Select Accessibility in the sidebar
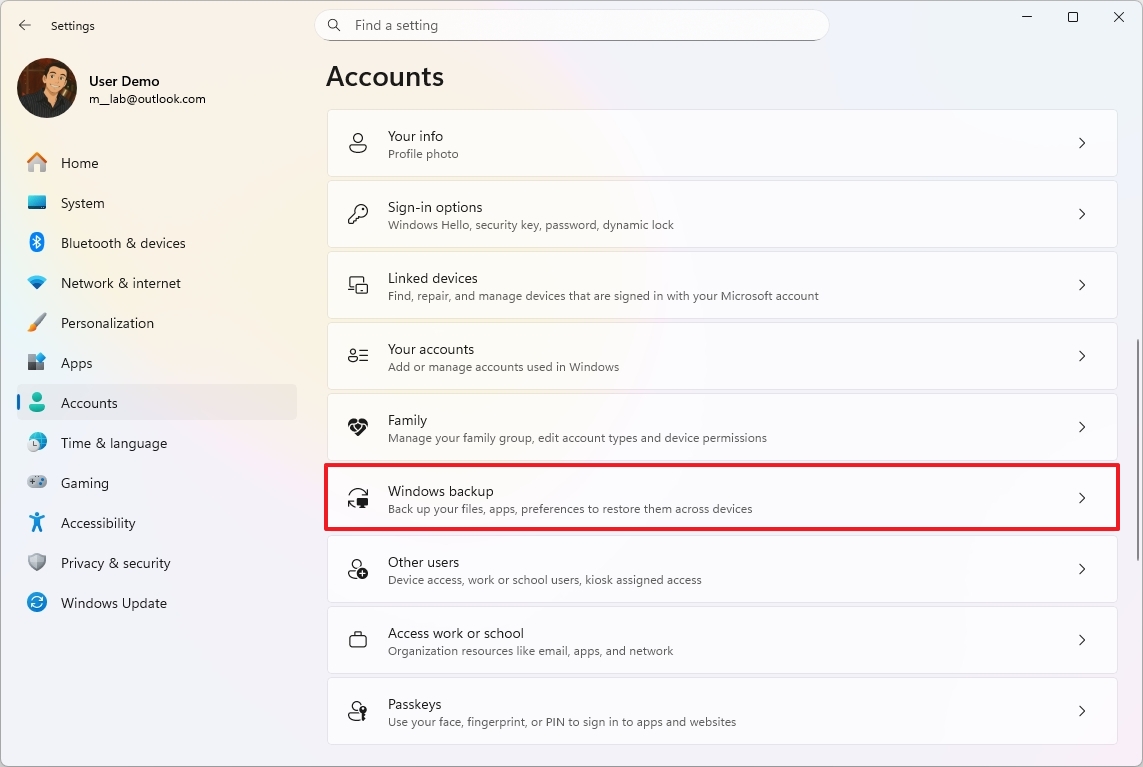The image size is (1143, 767). pos(99,522)
